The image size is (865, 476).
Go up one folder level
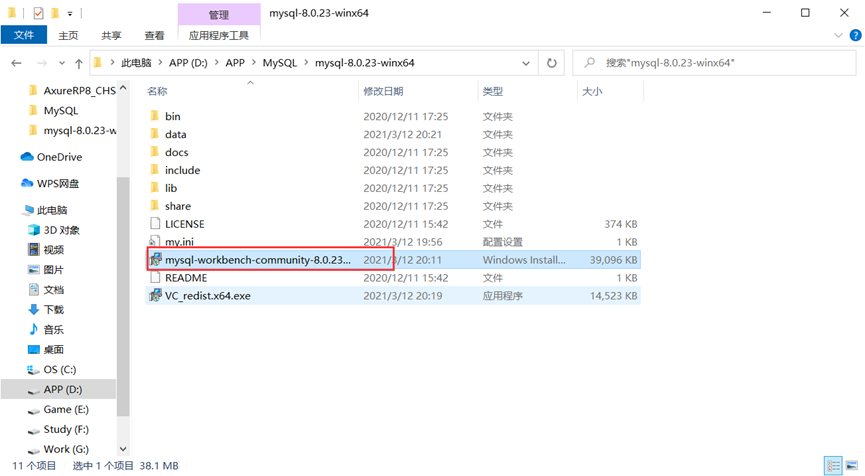click(79, 63)
